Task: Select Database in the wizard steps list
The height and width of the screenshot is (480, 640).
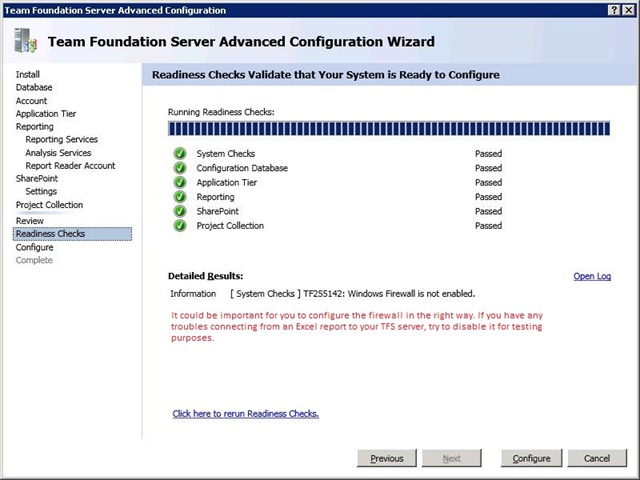Action: coord(34,87)
